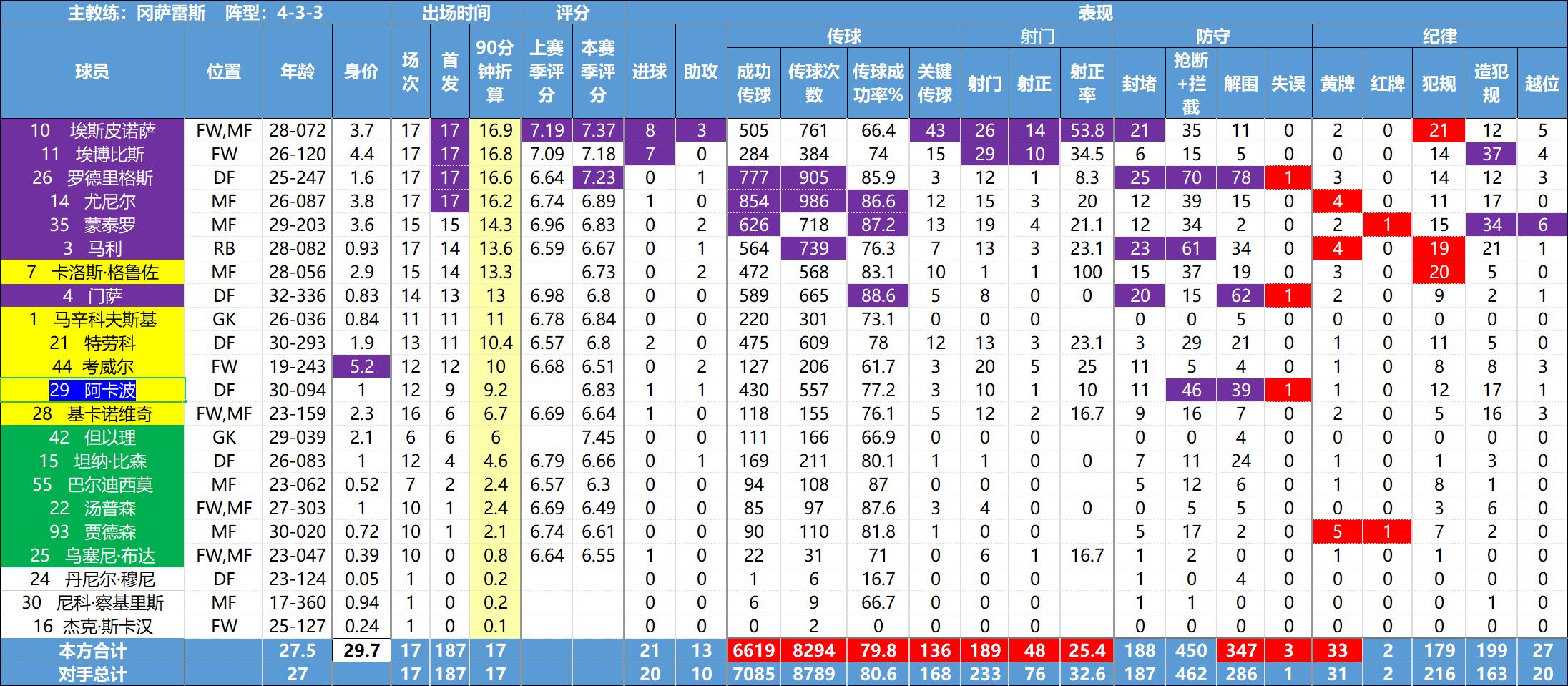Select opponent total 传球次数 cell 8789
Screen dimensions: 1568x686
813,674
